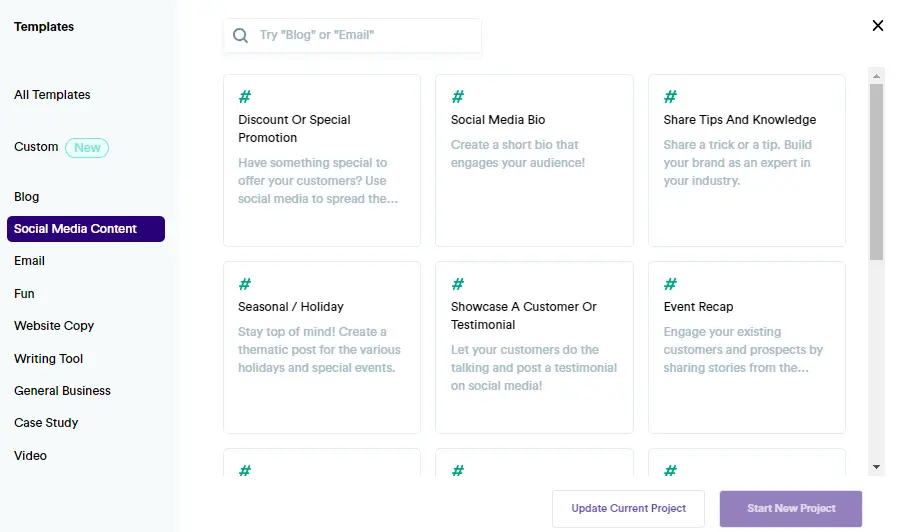This screenshot has width=899, height=532.
Task: Click hashtag icon on Showcase A Customer card
Action: pyautogui.click(x=458, y=284)
